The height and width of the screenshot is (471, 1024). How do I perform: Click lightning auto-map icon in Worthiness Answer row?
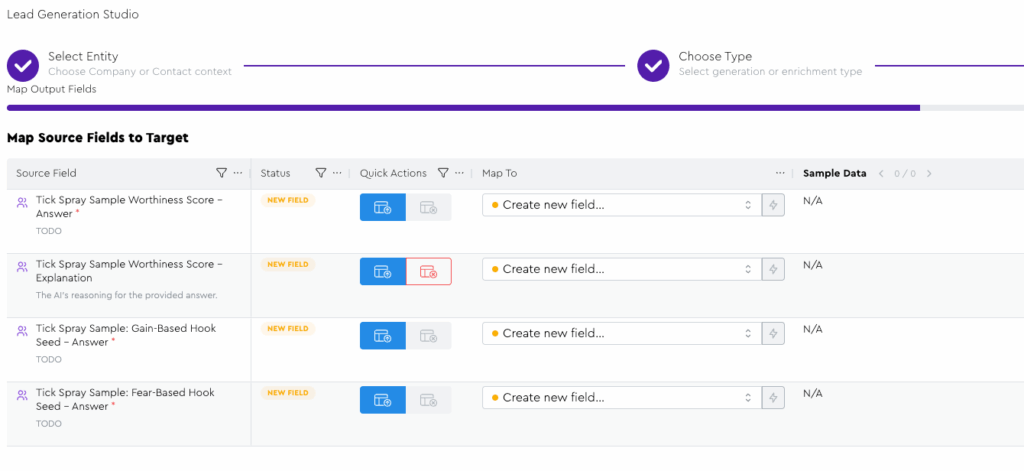772,206
